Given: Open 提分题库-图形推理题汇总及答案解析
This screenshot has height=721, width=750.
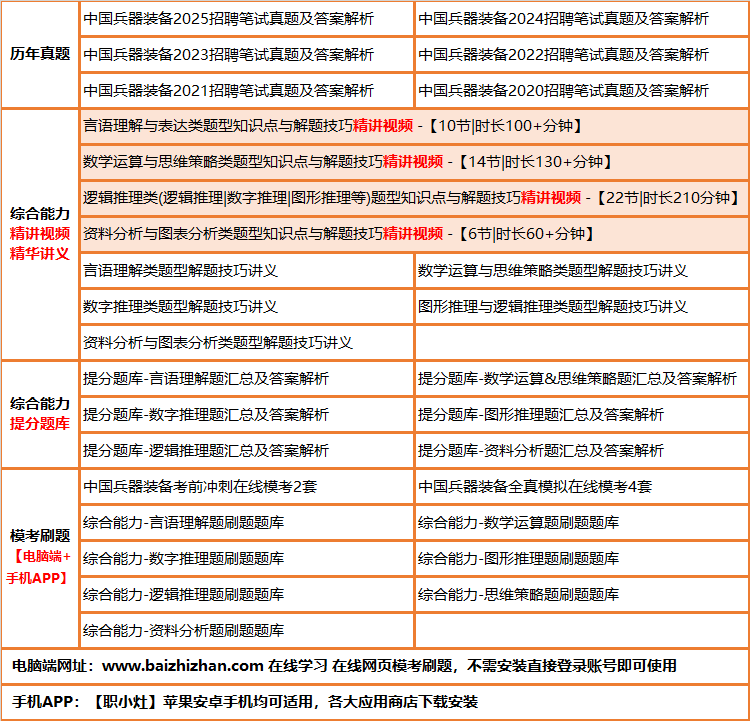Looking at the screenshot, I should pos(541,415).
